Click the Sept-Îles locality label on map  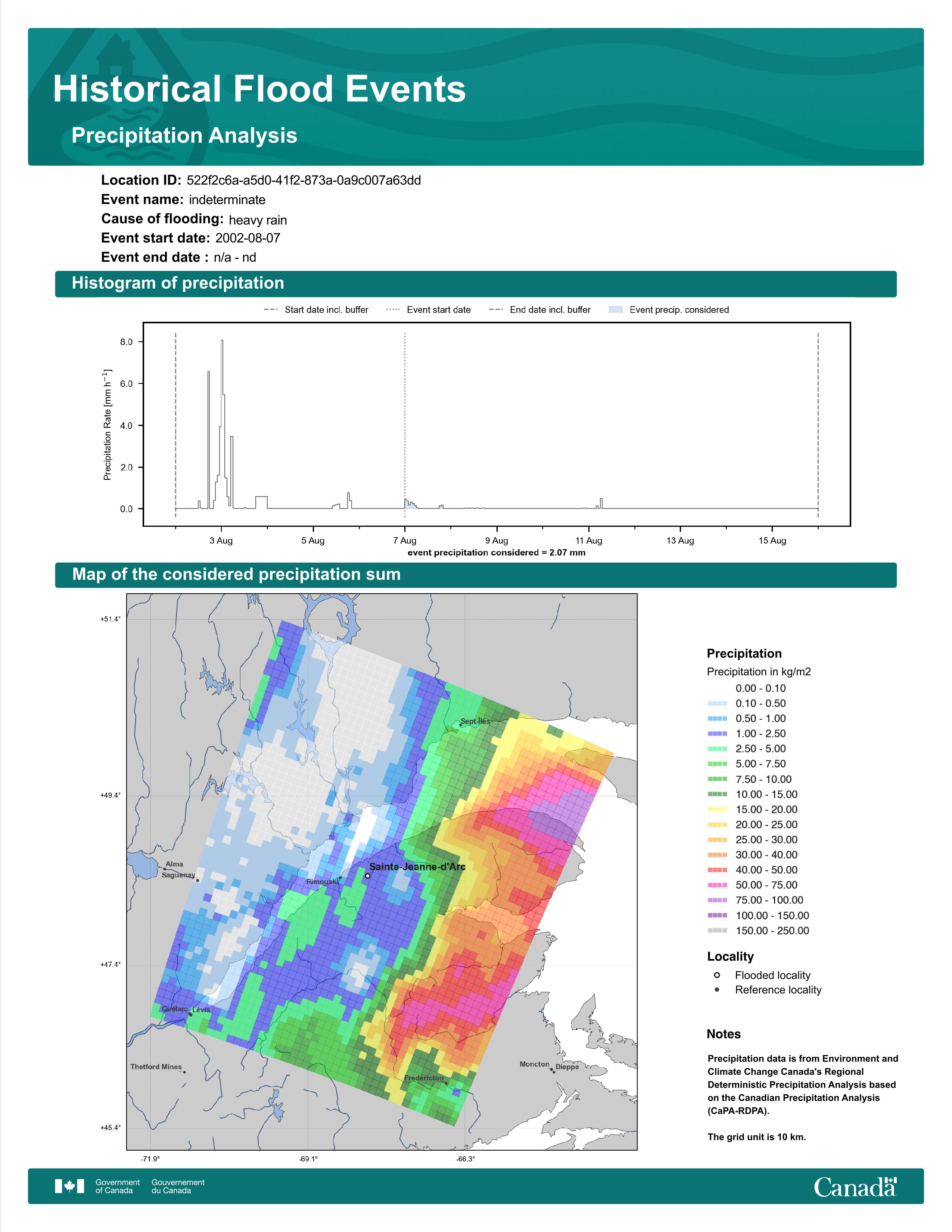coord(475,721)
